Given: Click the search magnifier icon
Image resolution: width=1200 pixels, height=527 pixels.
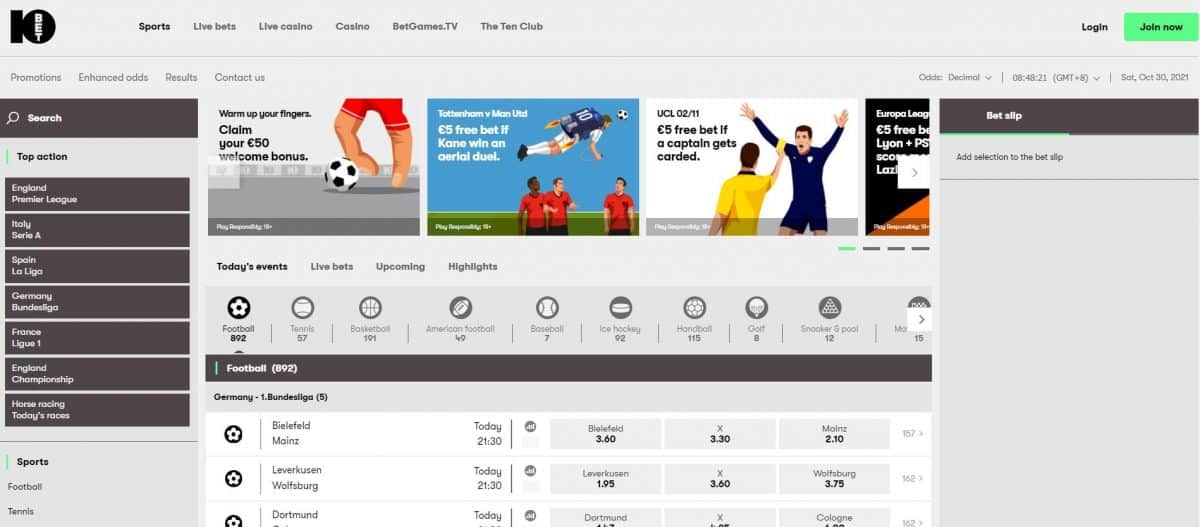Looking at the screenshot, I should (14, 118).
